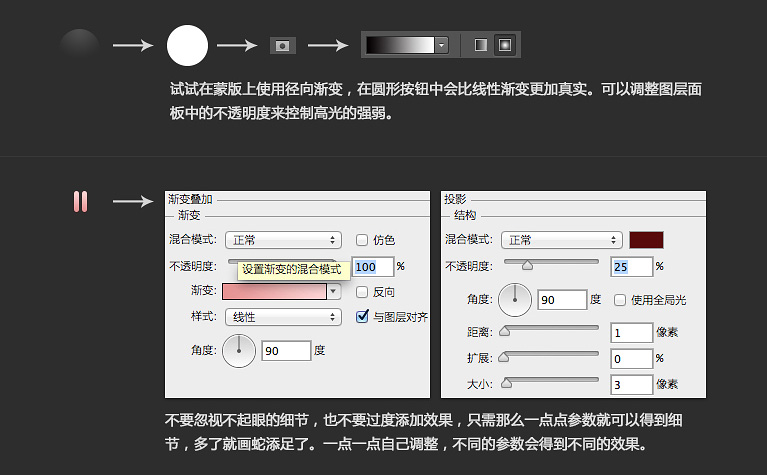Click gradient overlay angle field 90
767x475 pixels.
tap(286, 351)
